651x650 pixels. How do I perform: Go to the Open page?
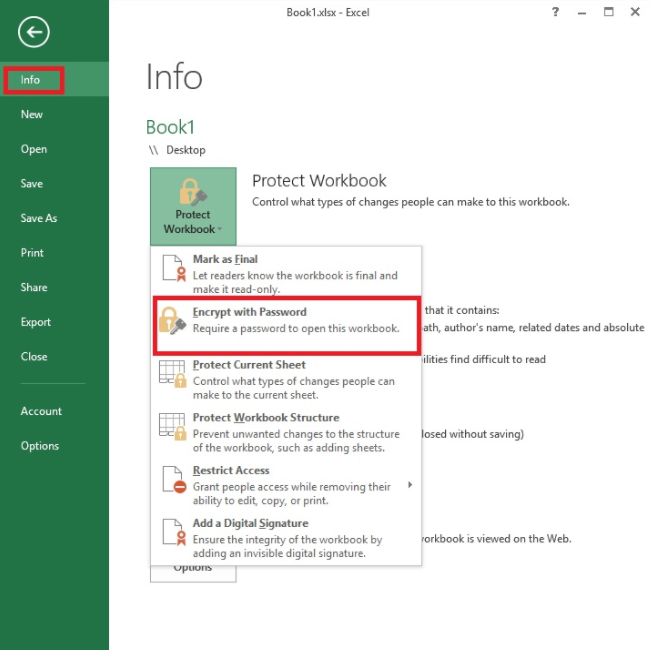click(x=34, y=149)
